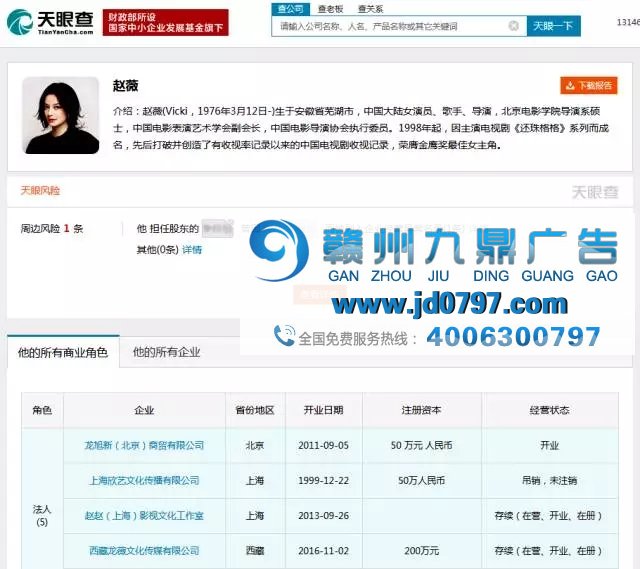
Task: Open the profile photo of 赵薇
Action: [60, 116]
